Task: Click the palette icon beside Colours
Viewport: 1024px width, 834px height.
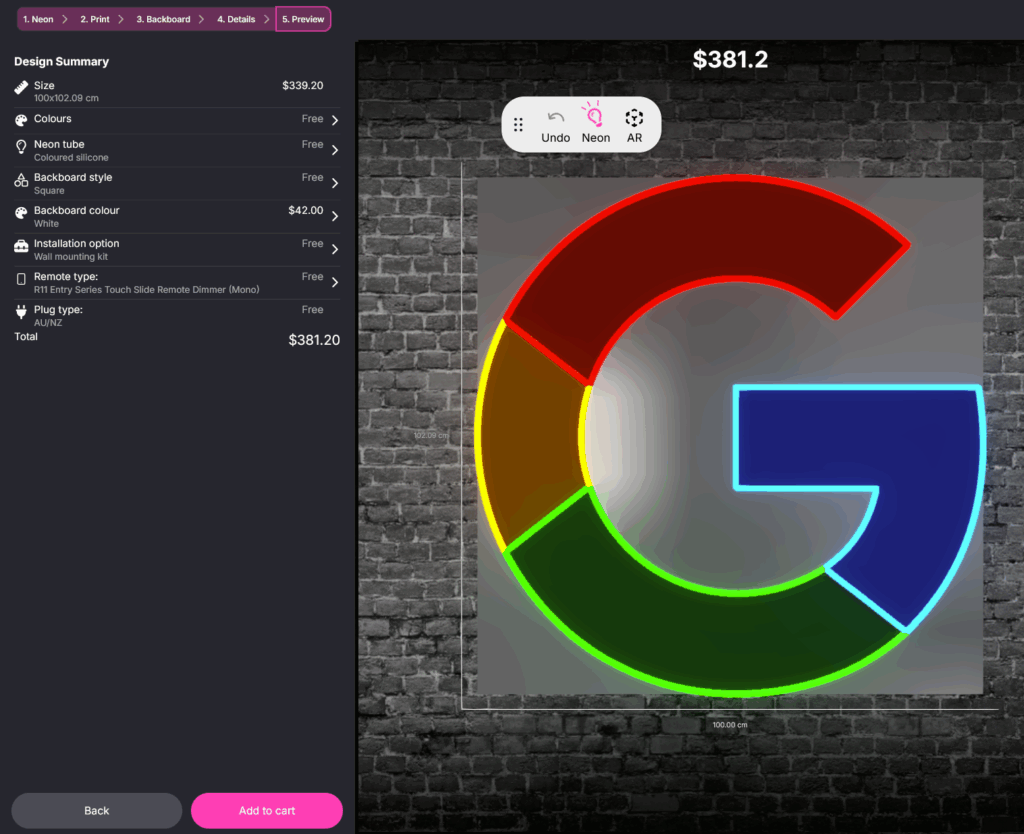Action: coord(22,120)
